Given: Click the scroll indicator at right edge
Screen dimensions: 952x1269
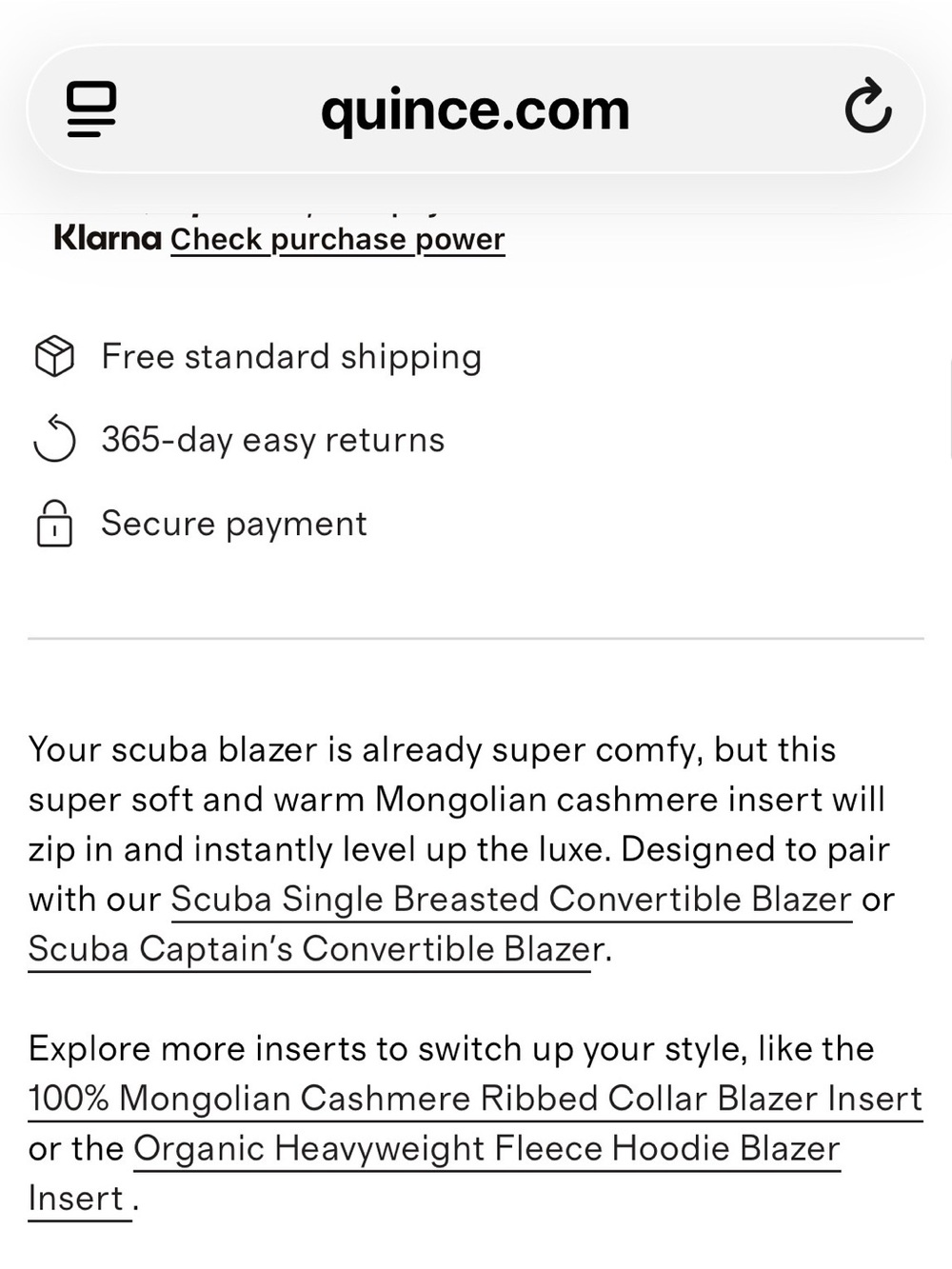Looking at the screenshot, I should click(948, 409).
